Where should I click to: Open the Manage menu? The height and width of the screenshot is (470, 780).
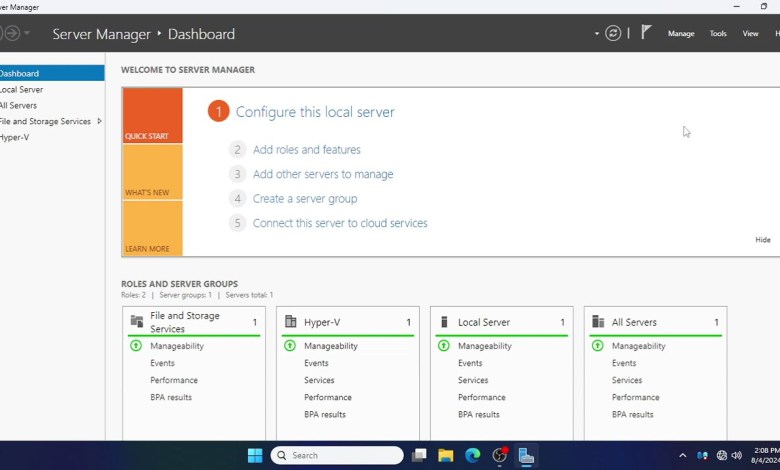(x=681, y=33)
